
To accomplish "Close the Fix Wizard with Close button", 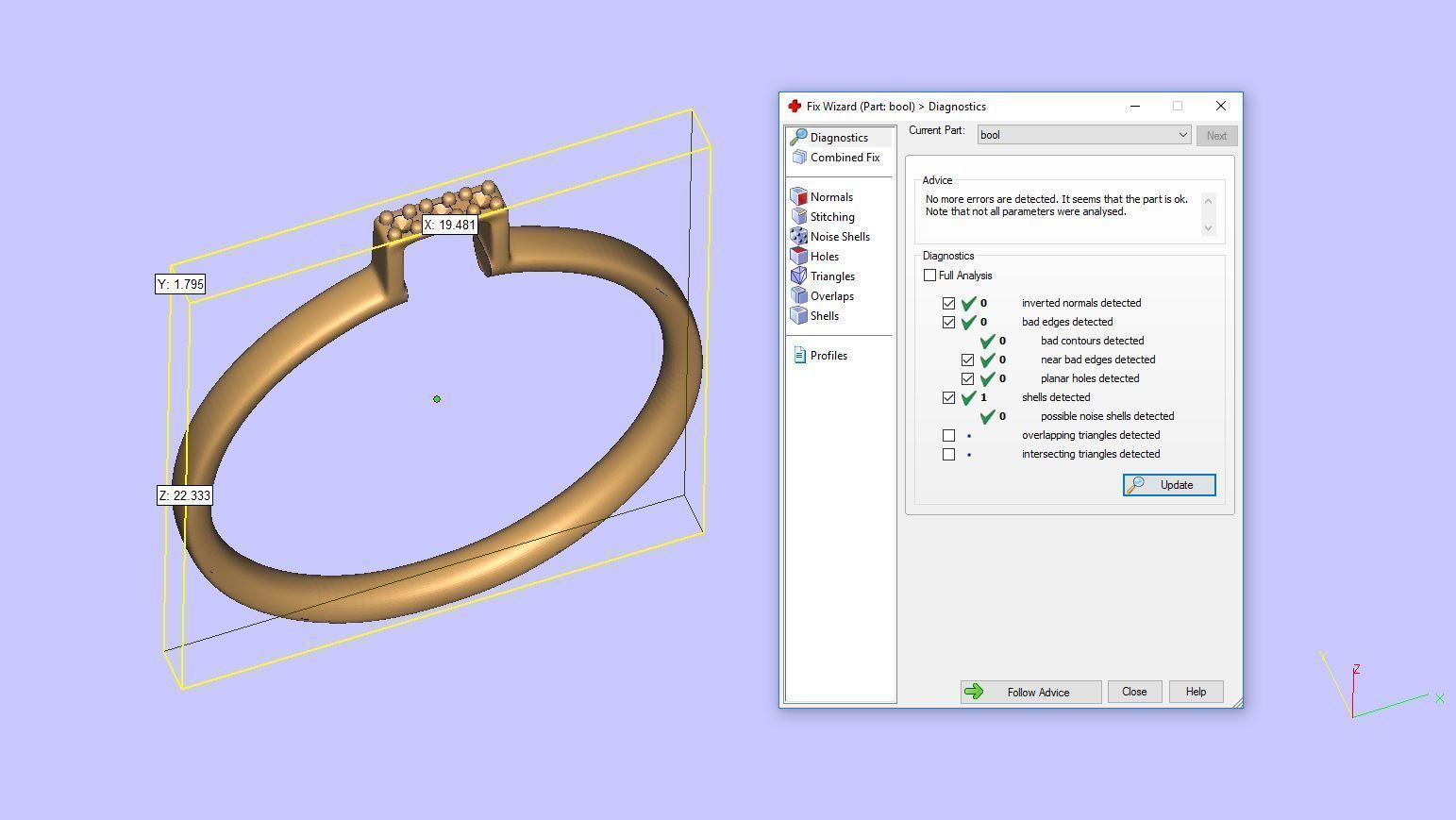I will 1134,692.
